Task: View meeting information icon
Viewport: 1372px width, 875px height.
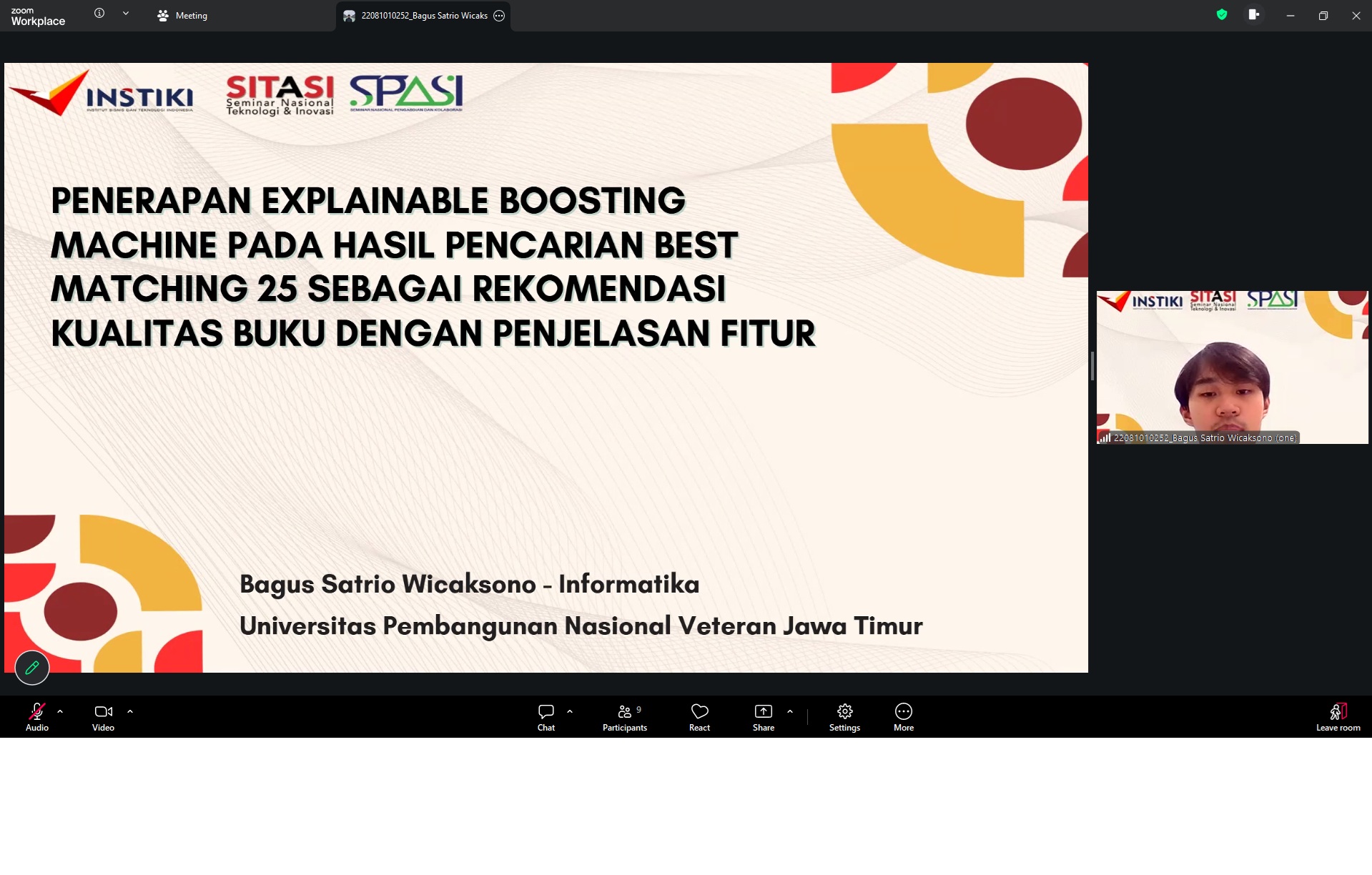Action: click(99, 13)
